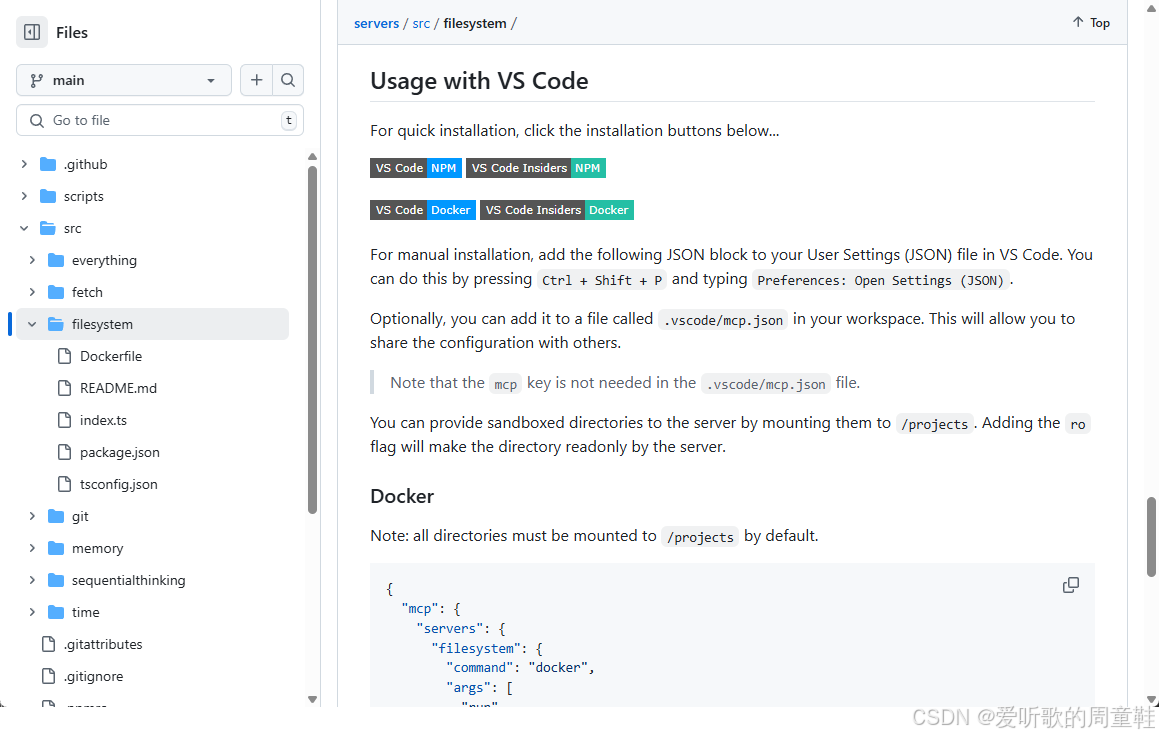Open the tsconfig.json file

click(118, 484)
